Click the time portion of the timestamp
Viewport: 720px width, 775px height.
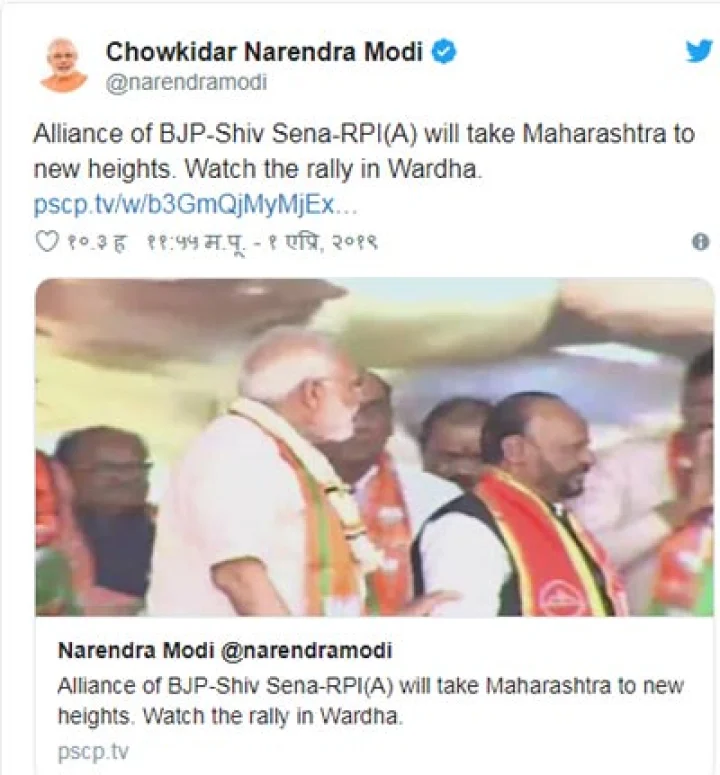pos(195,242)
